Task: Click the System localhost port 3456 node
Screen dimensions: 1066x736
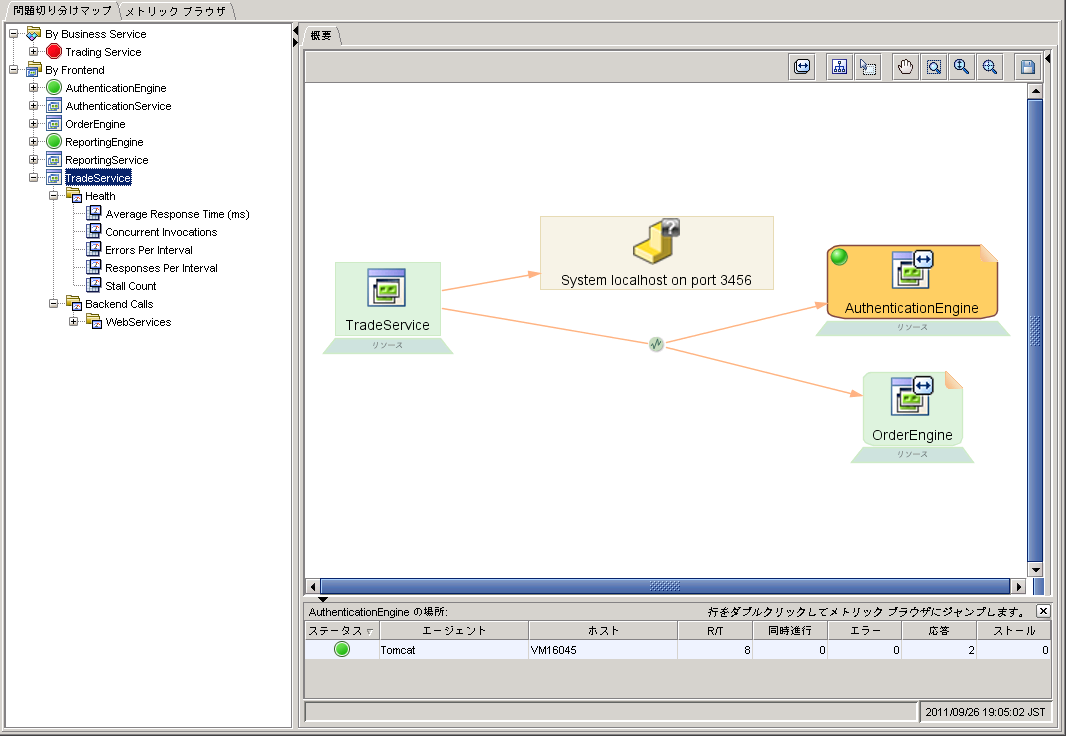Action: click(x=656, y=254)
